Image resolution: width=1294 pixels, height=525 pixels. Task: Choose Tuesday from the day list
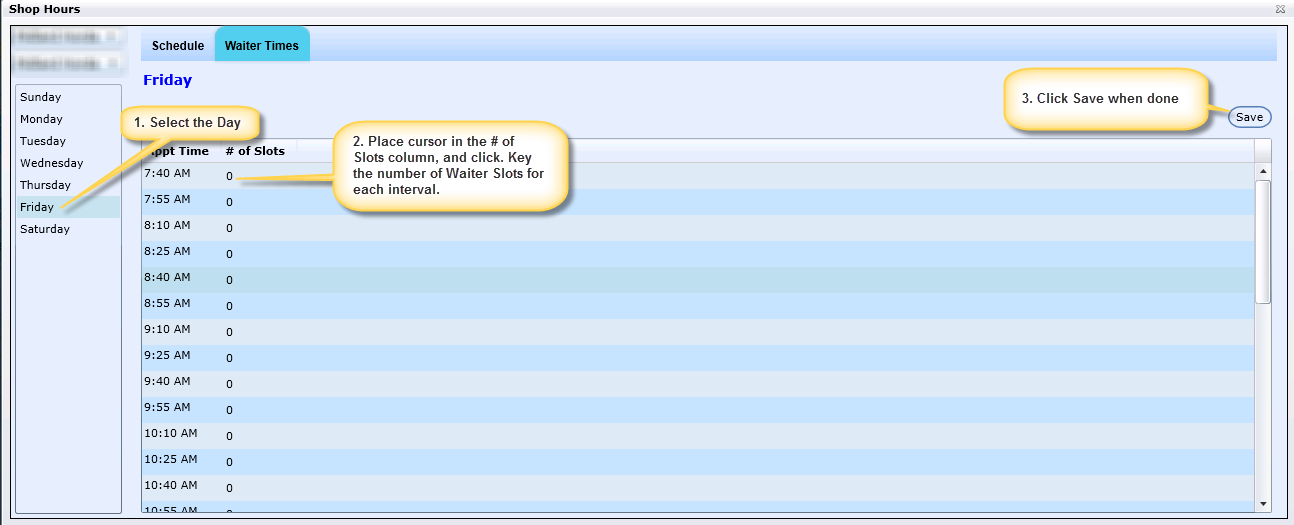(43, 141)
